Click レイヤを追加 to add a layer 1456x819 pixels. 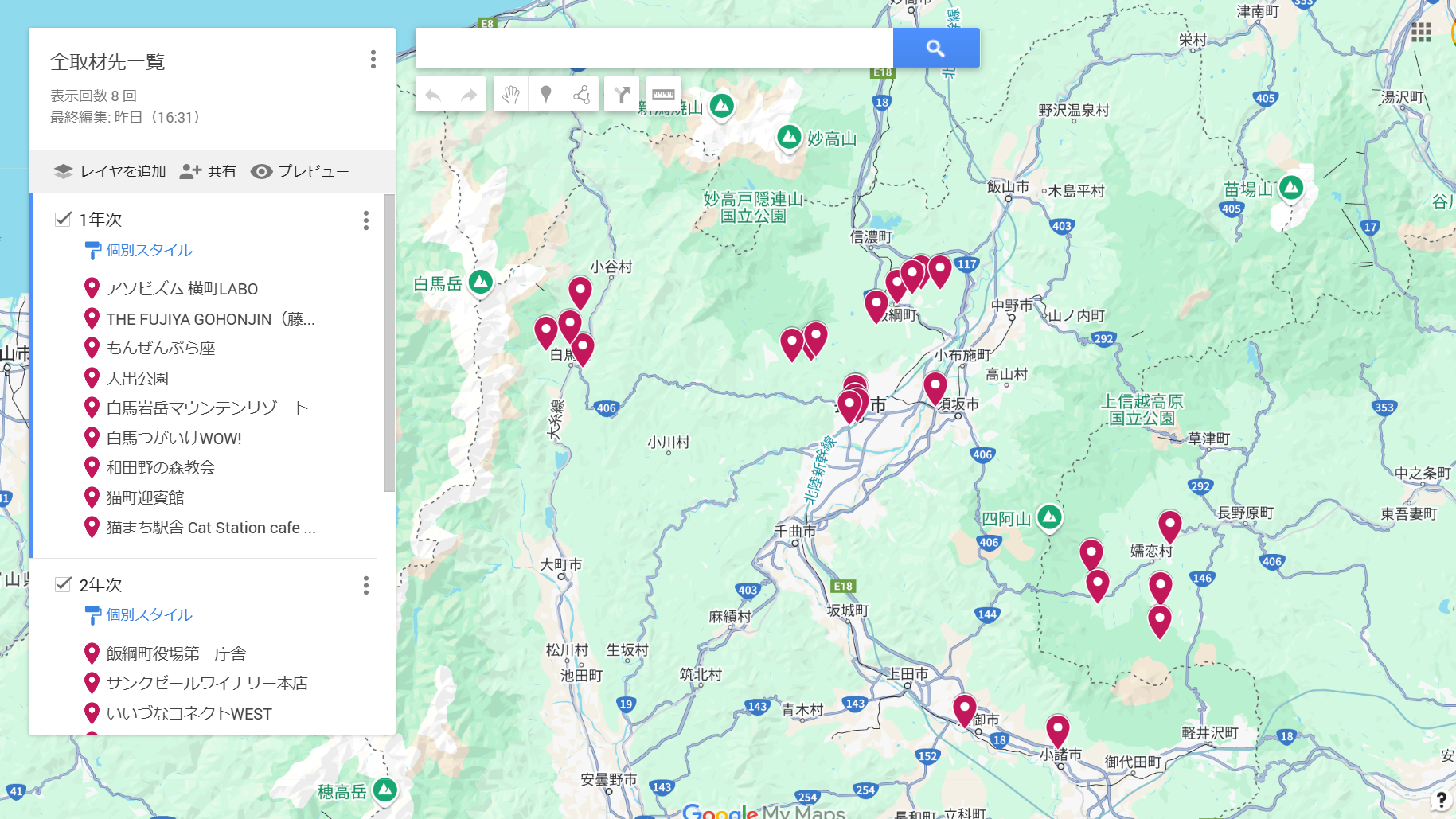coord(110,171)
